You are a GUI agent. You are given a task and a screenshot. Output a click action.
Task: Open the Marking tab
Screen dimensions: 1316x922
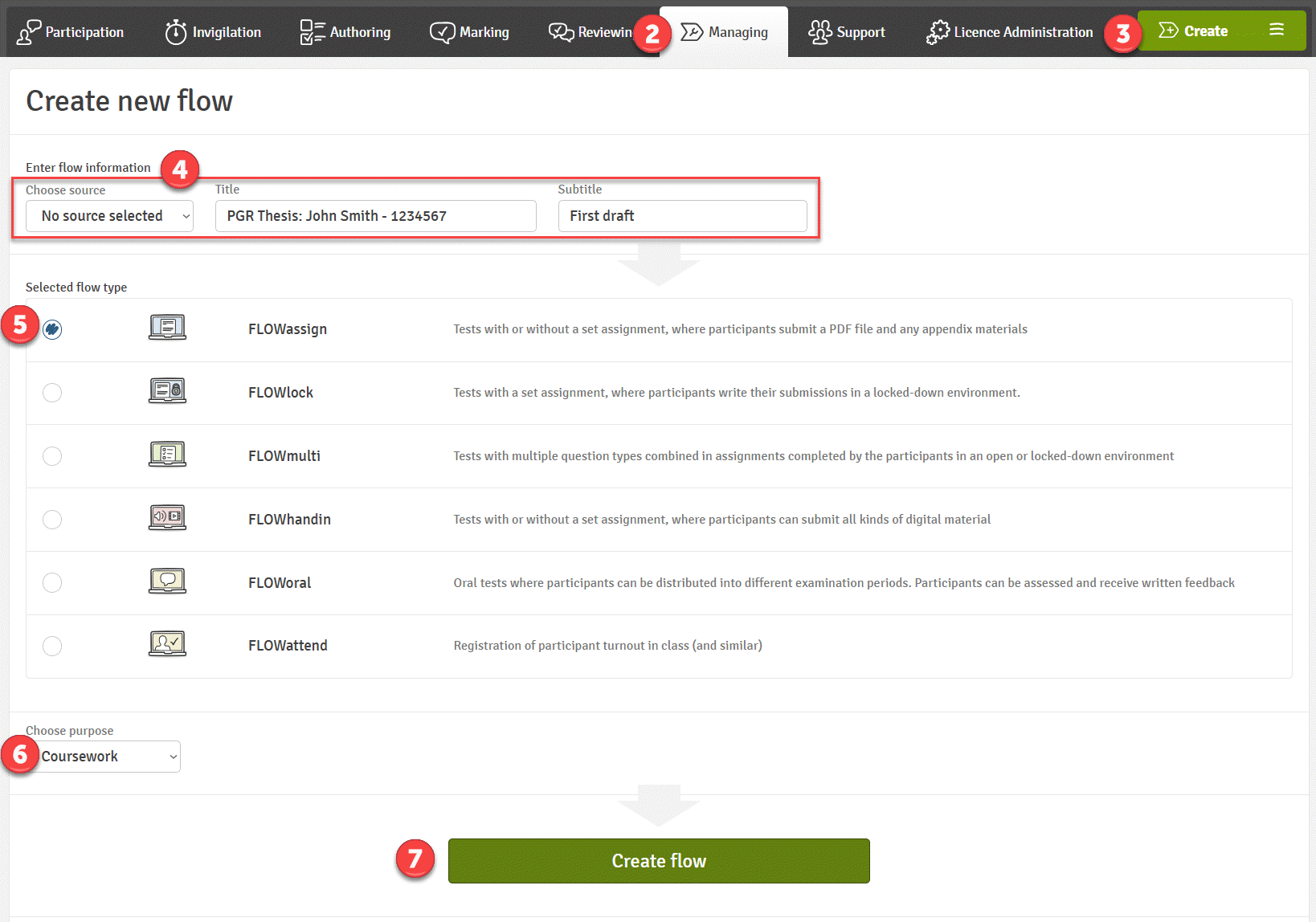click(x=470, y=32)
